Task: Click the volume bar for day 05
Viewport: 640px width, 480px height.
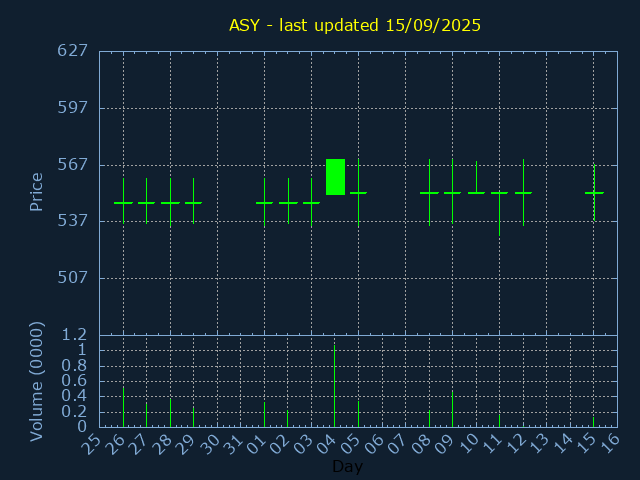Action: tap(358, 414)
